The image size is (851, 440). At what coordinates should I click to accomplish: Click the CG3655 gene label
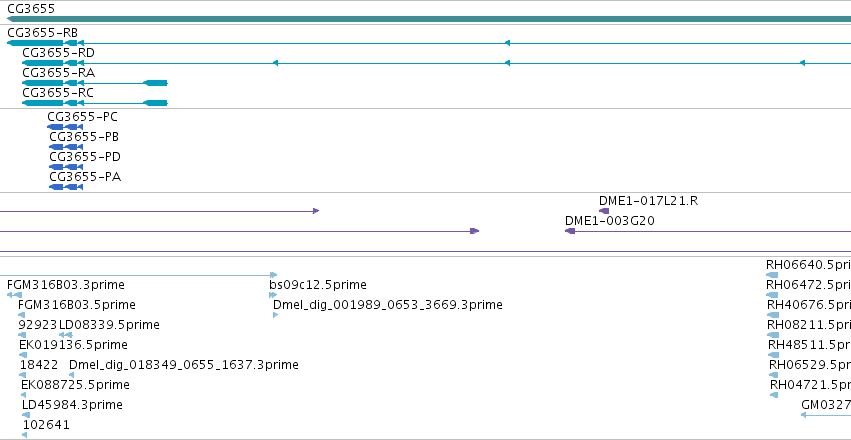[x=31, y=9]
